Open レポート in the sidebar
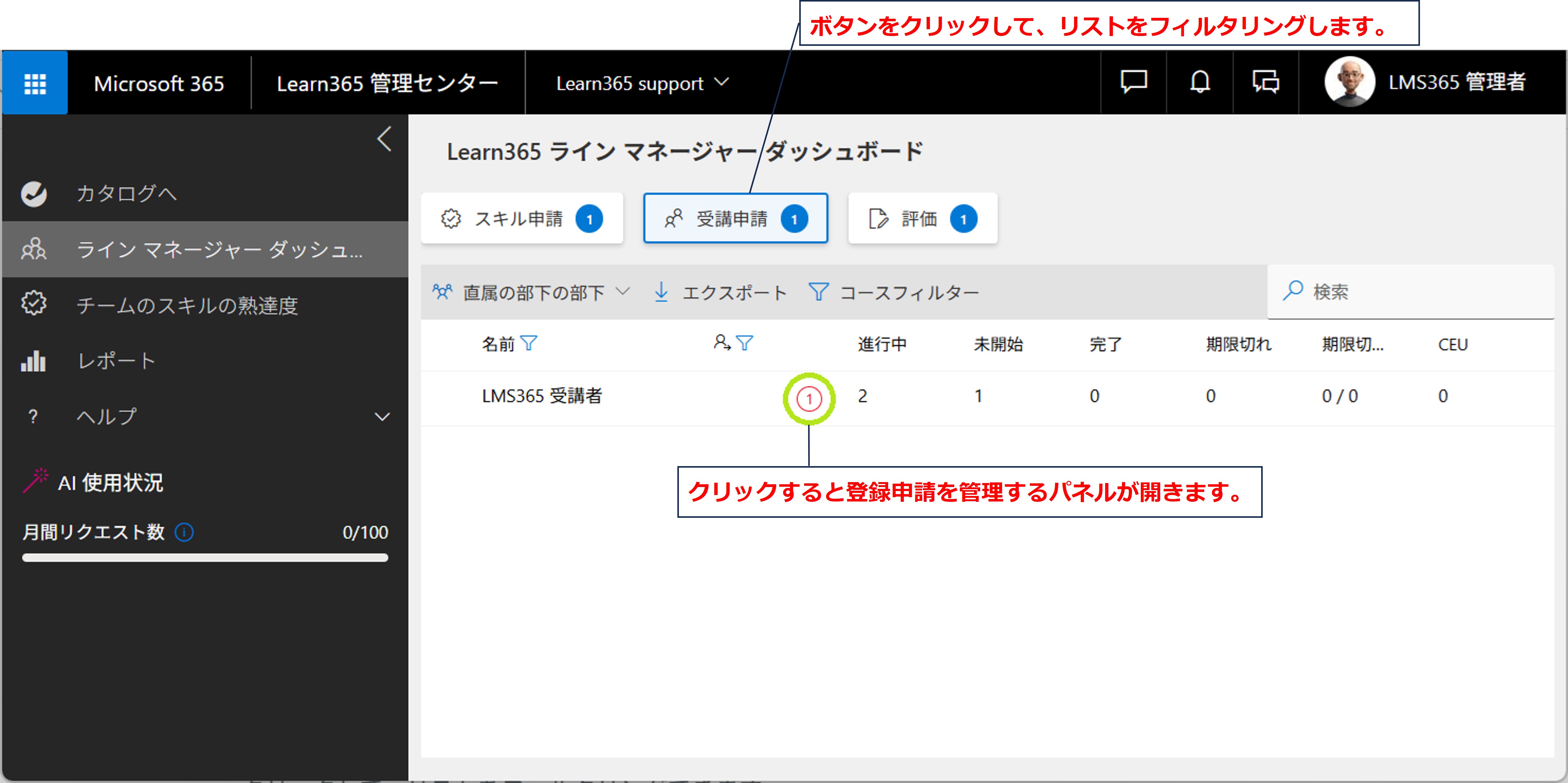The width and height of the screenshot is (1568, 783). (x=116, y=361)
